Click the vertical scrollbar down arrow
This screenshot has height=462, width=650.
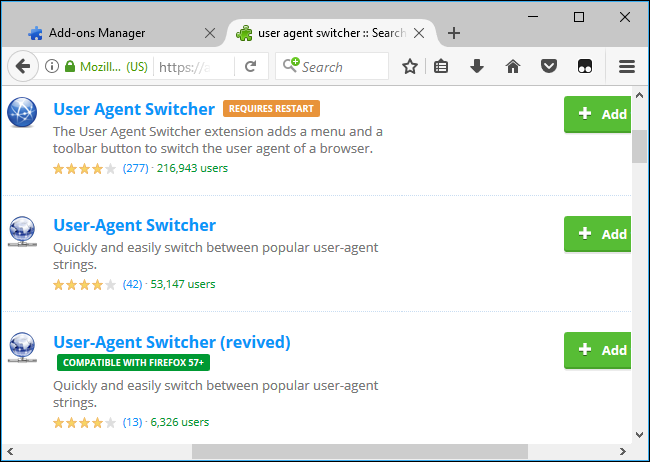coord(639,435)
